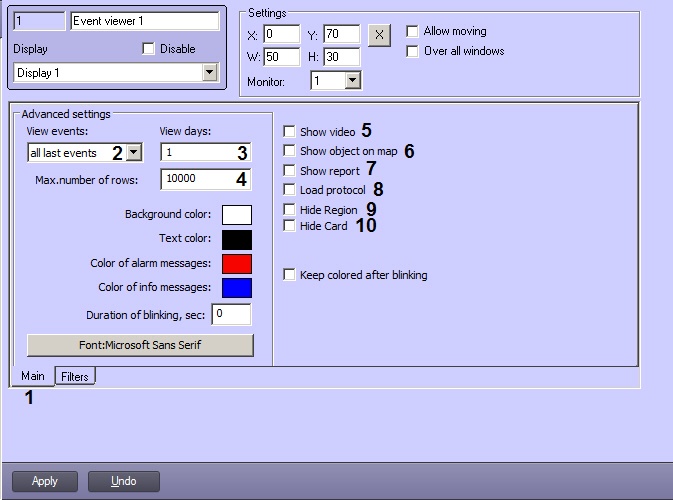
Task: Open the View events dropdown
Action: [134, 153]
